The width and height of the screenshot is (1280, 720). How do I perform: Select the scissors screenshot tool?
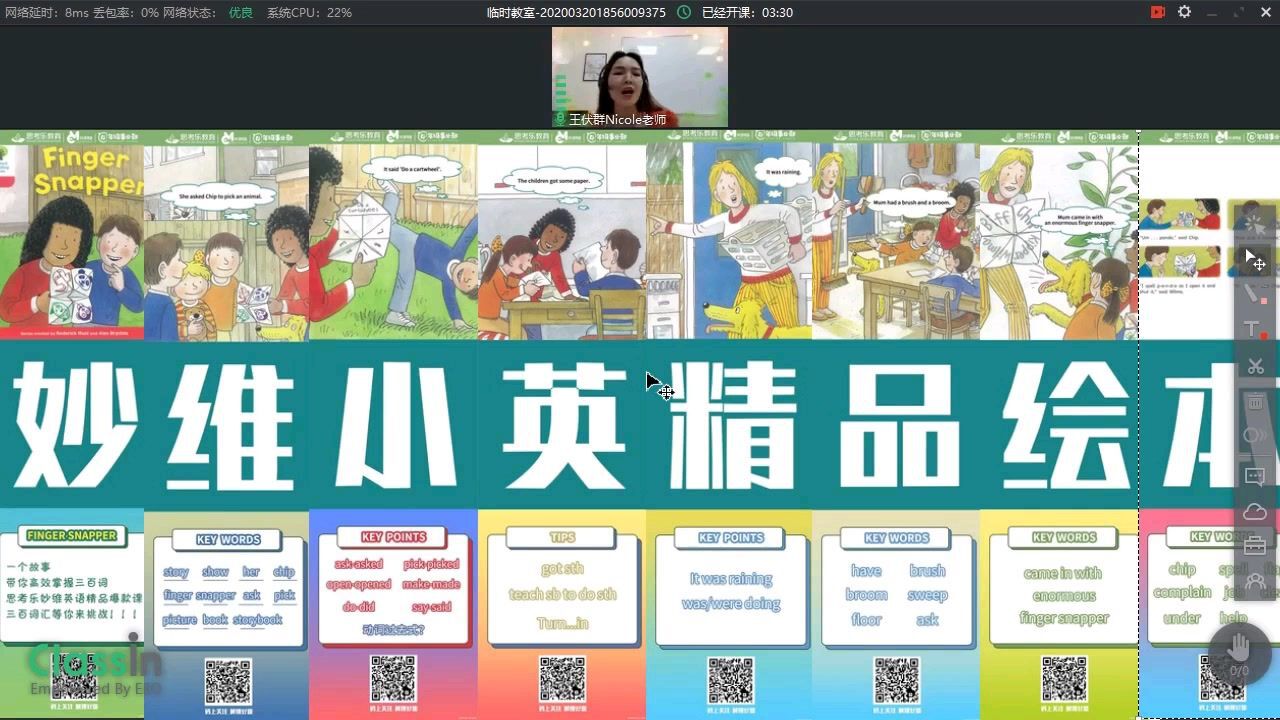pos(1255,366)
